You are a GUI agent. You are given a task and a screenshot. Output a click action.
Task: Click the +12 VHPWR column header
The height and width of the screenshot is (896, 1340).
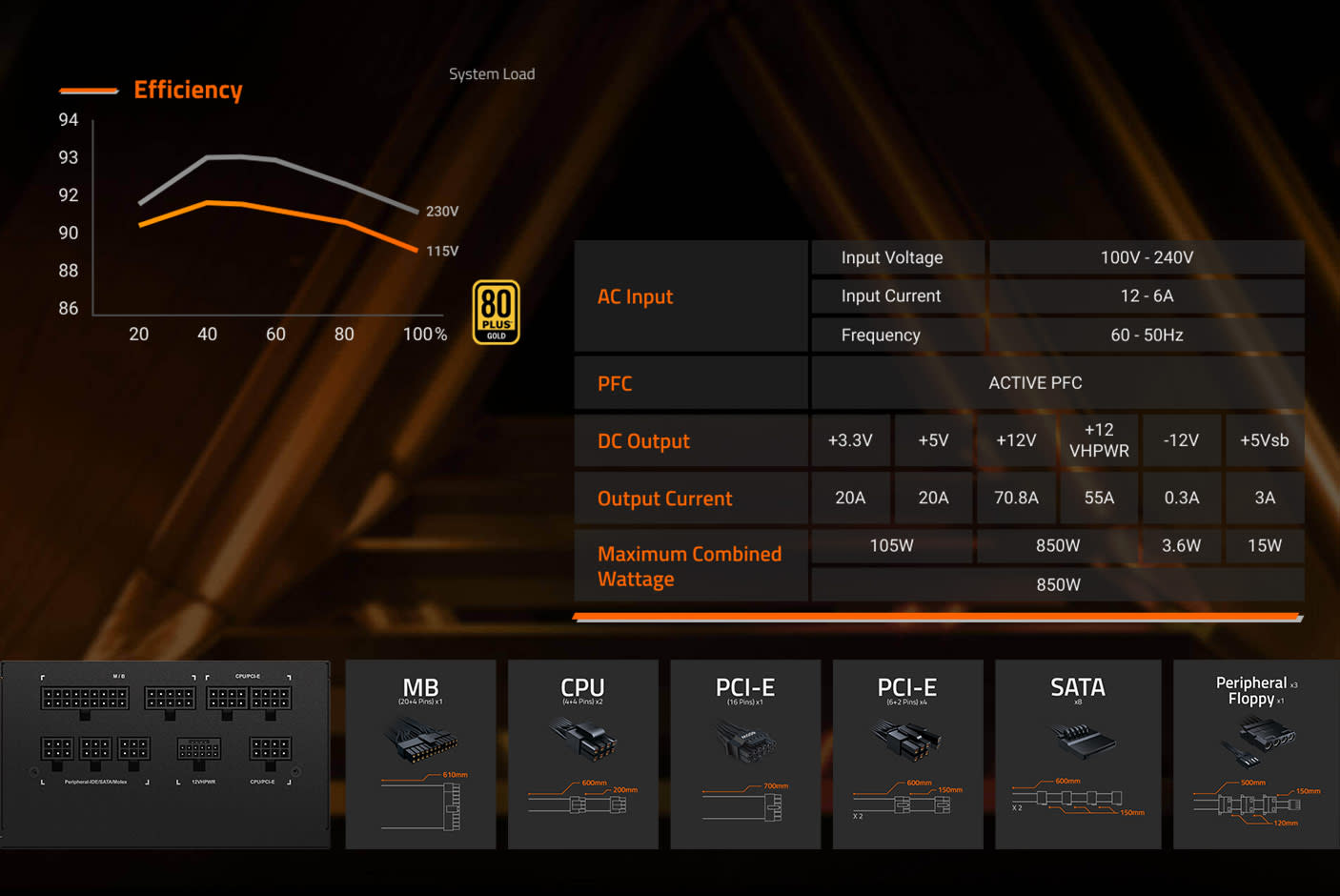click(1099, 439)
